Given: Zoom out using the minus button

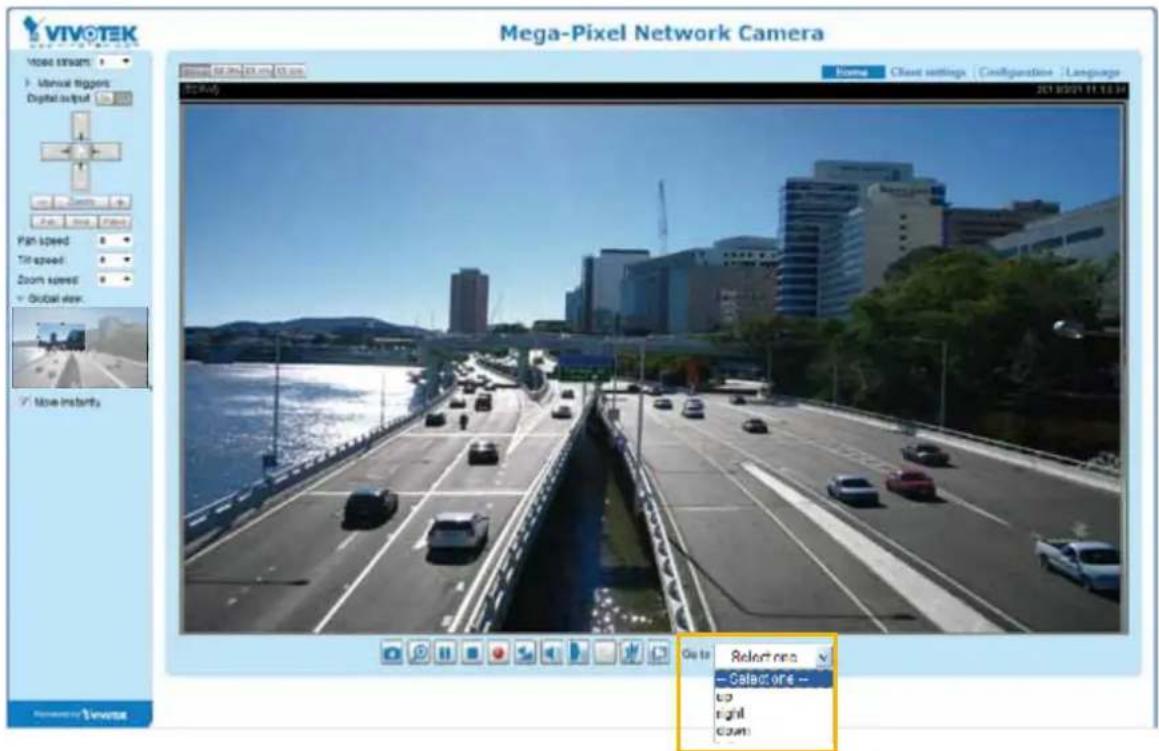Looking at the screenshot, I should point(41,202).
